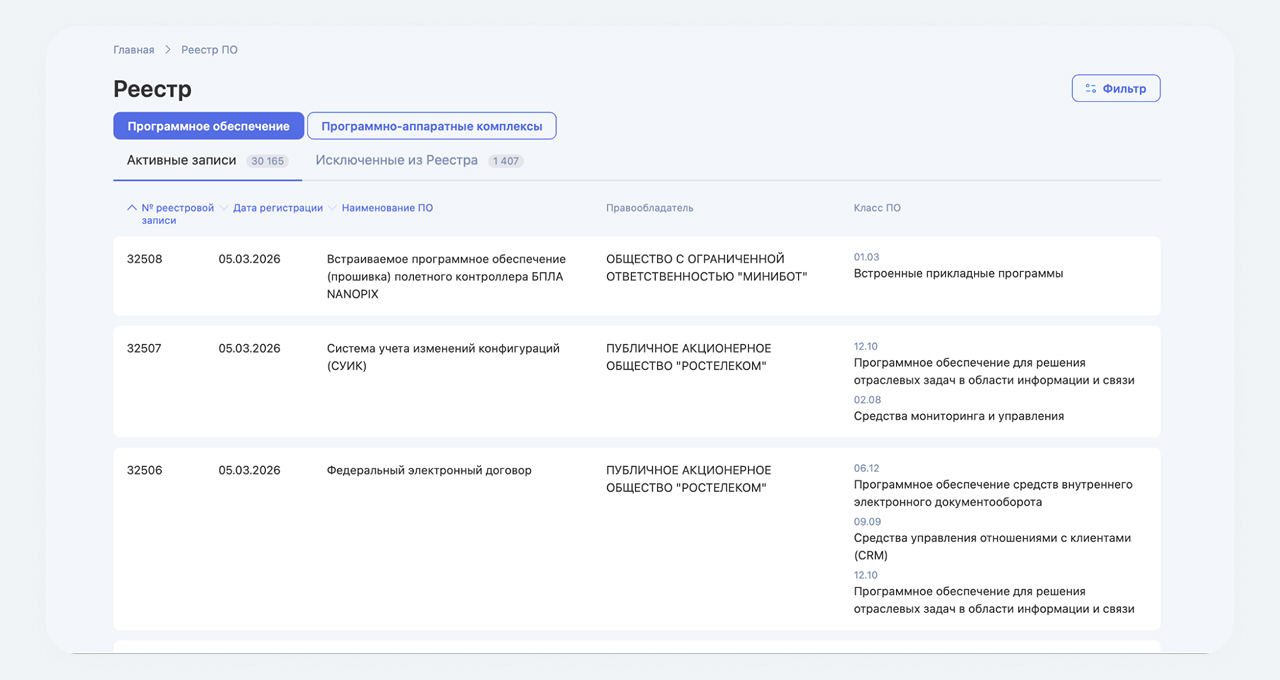
Task: Click class code 09.09
Action: click(x=867, y=521)
